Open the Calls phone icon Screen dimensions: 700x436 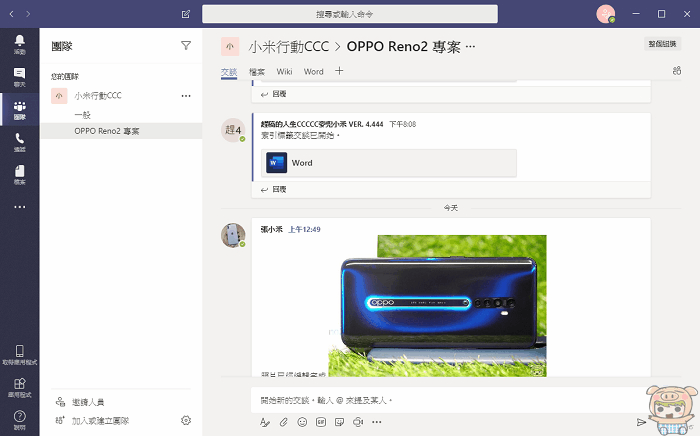point(20,142)
